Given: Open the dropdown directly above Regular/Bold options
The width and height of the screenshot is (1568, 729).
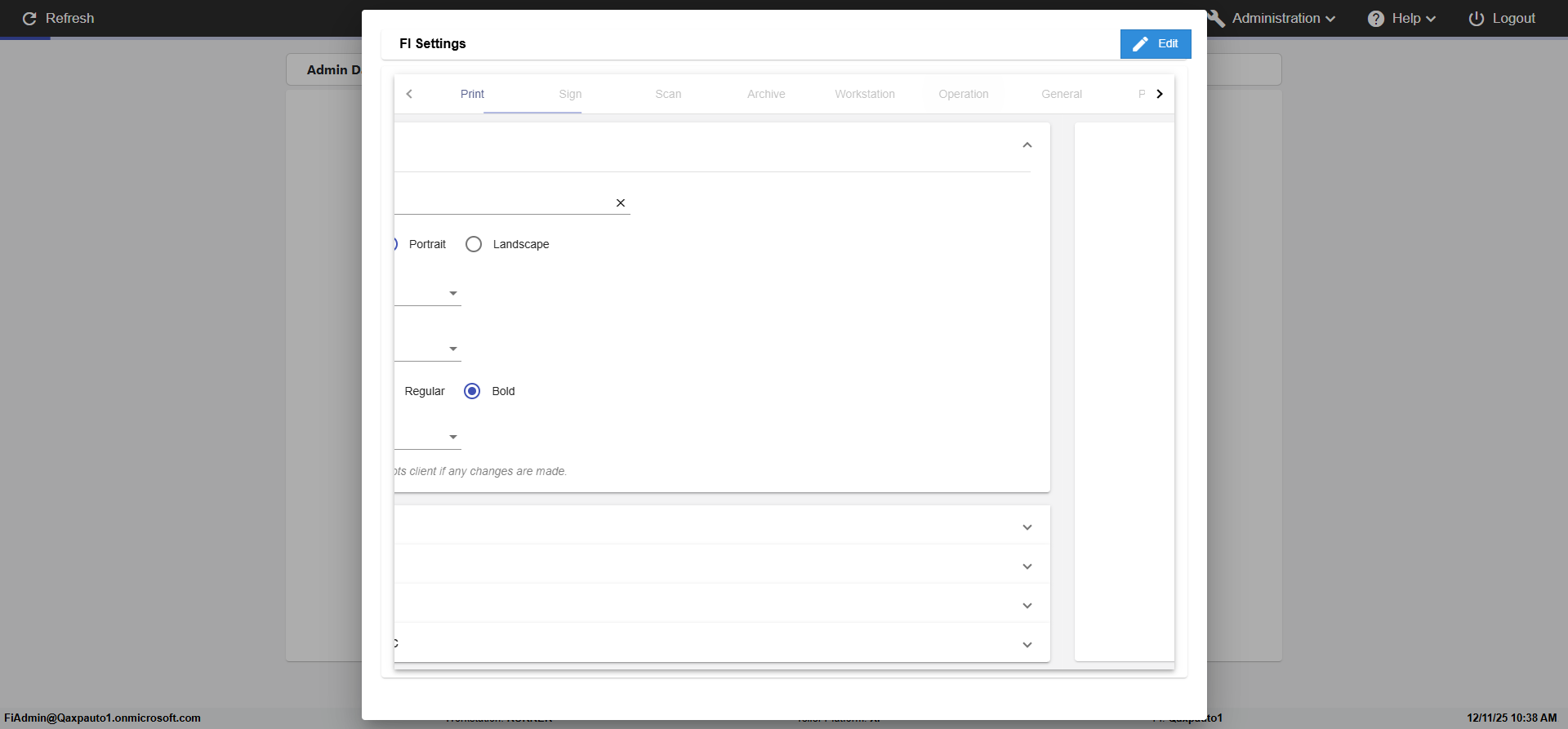Looking at the screenshot, I should tap(428, 349).
